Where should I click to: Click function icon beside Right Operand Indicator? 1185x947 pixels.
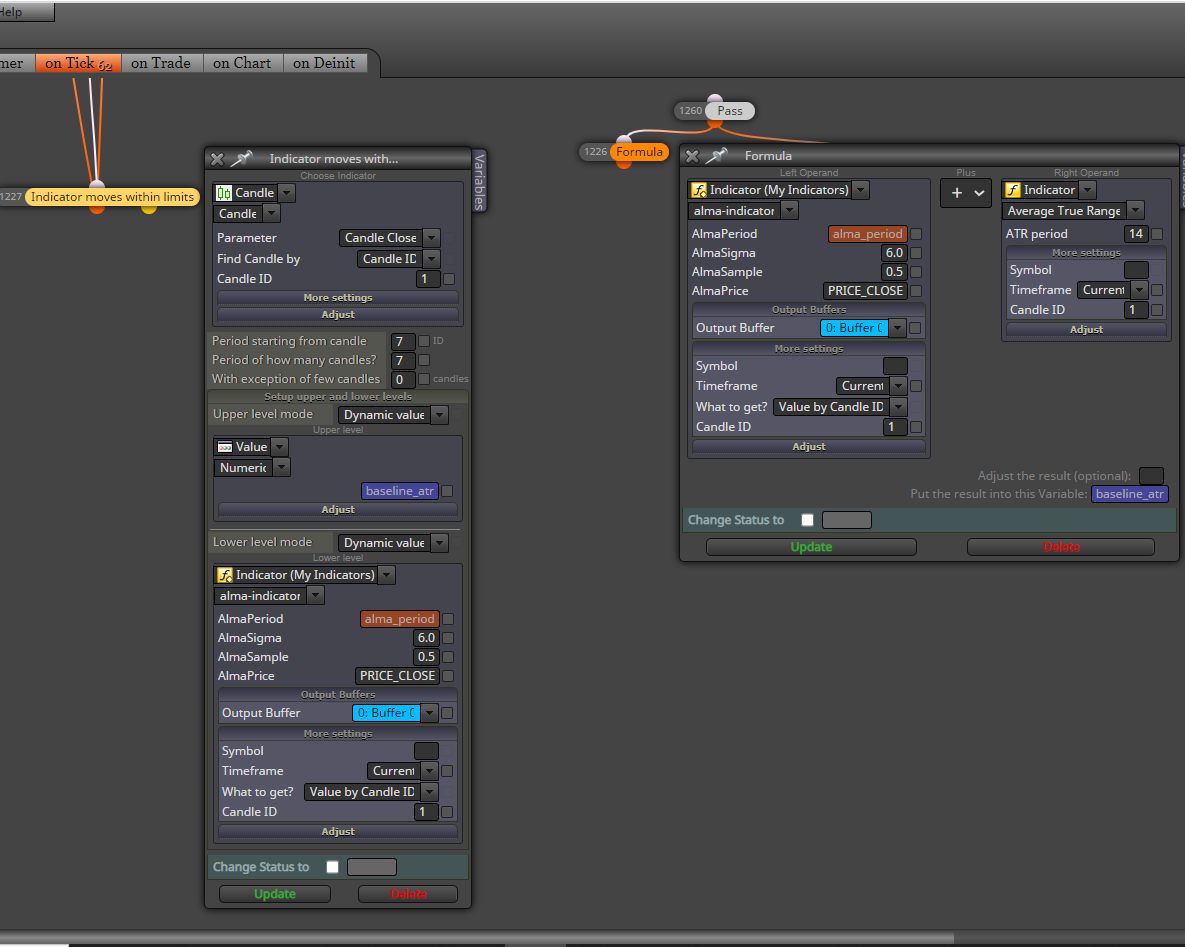pyautogui.click(x=1013, y=190)
